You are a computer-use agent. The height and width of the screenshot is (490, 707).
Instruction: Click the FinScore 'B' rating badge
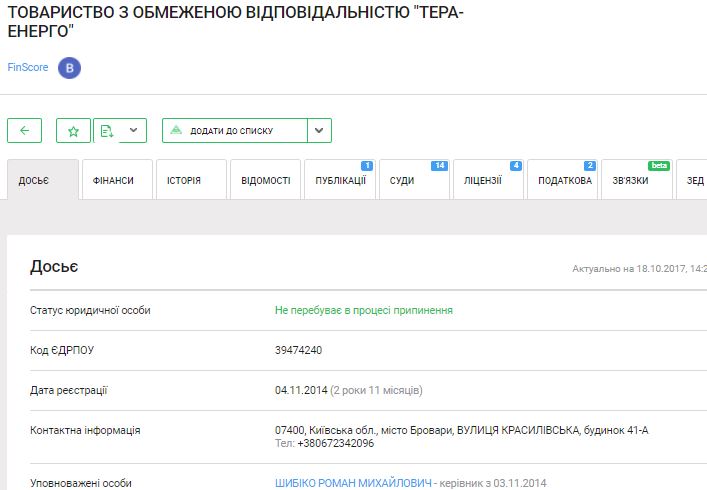(x=69, y=68)
